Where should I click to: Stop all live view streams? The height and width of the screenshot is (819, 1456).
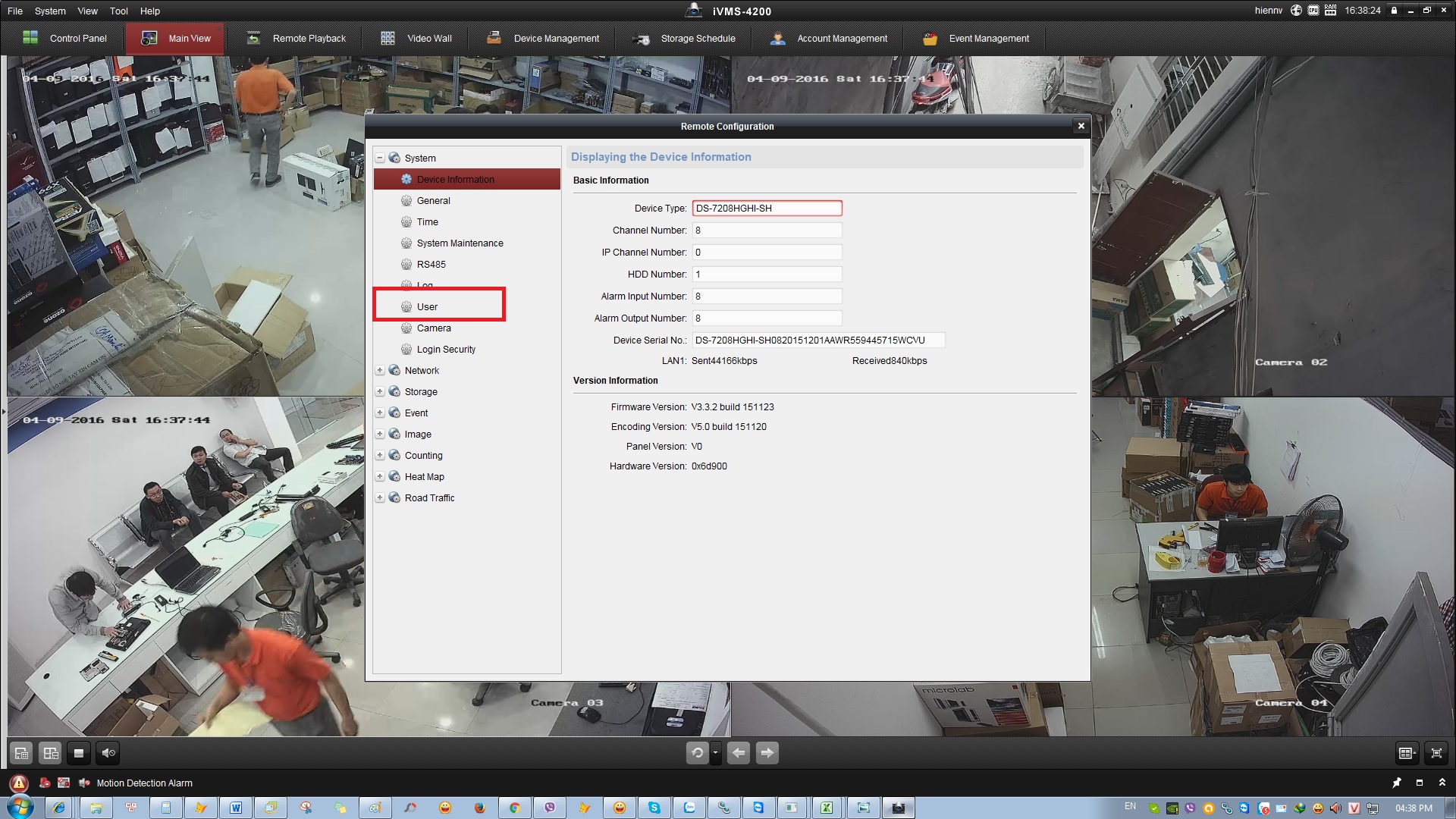click(78, 753)
